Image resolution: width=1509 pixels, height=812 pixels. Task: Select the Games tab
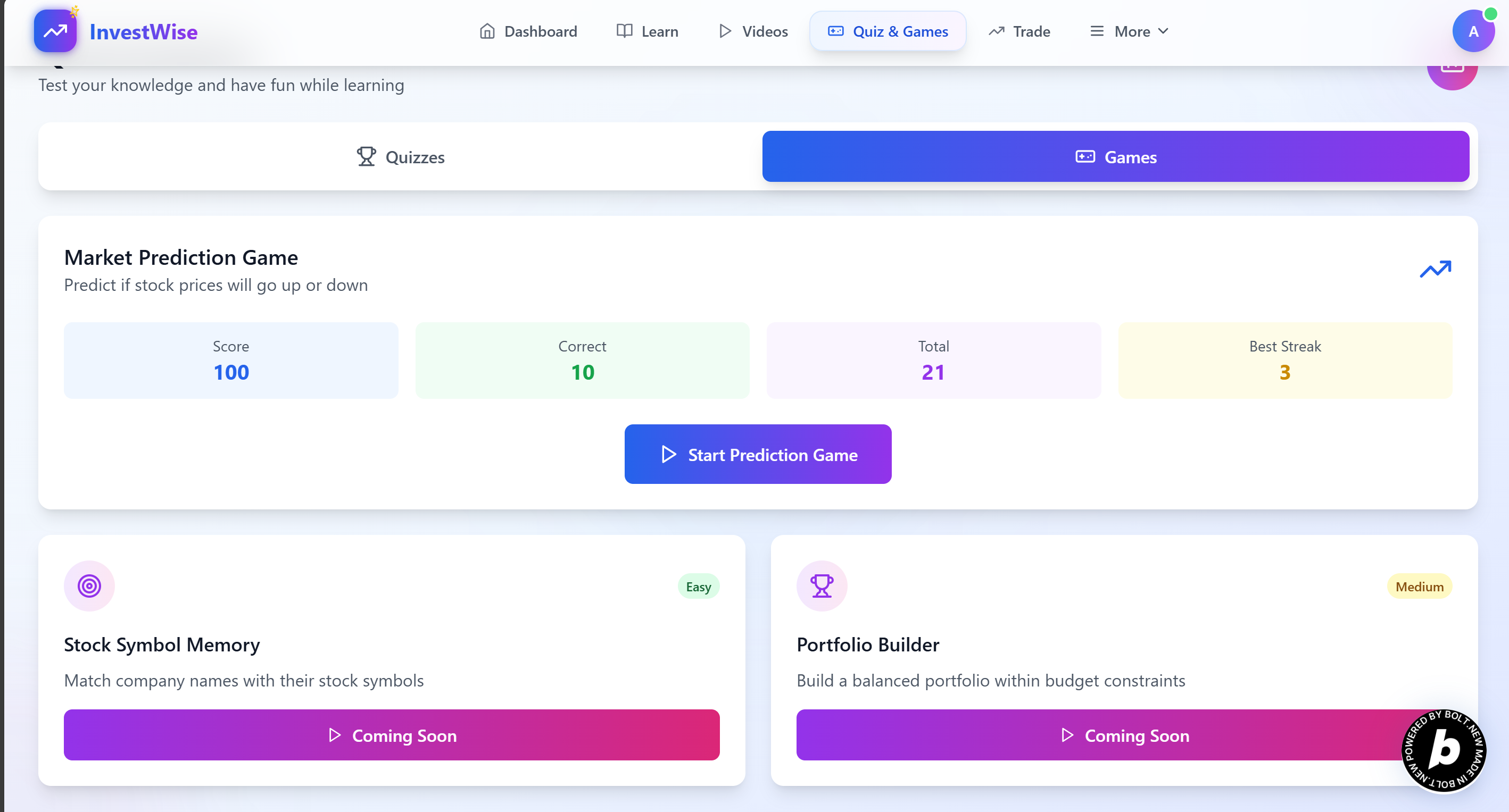(1115, 157)
